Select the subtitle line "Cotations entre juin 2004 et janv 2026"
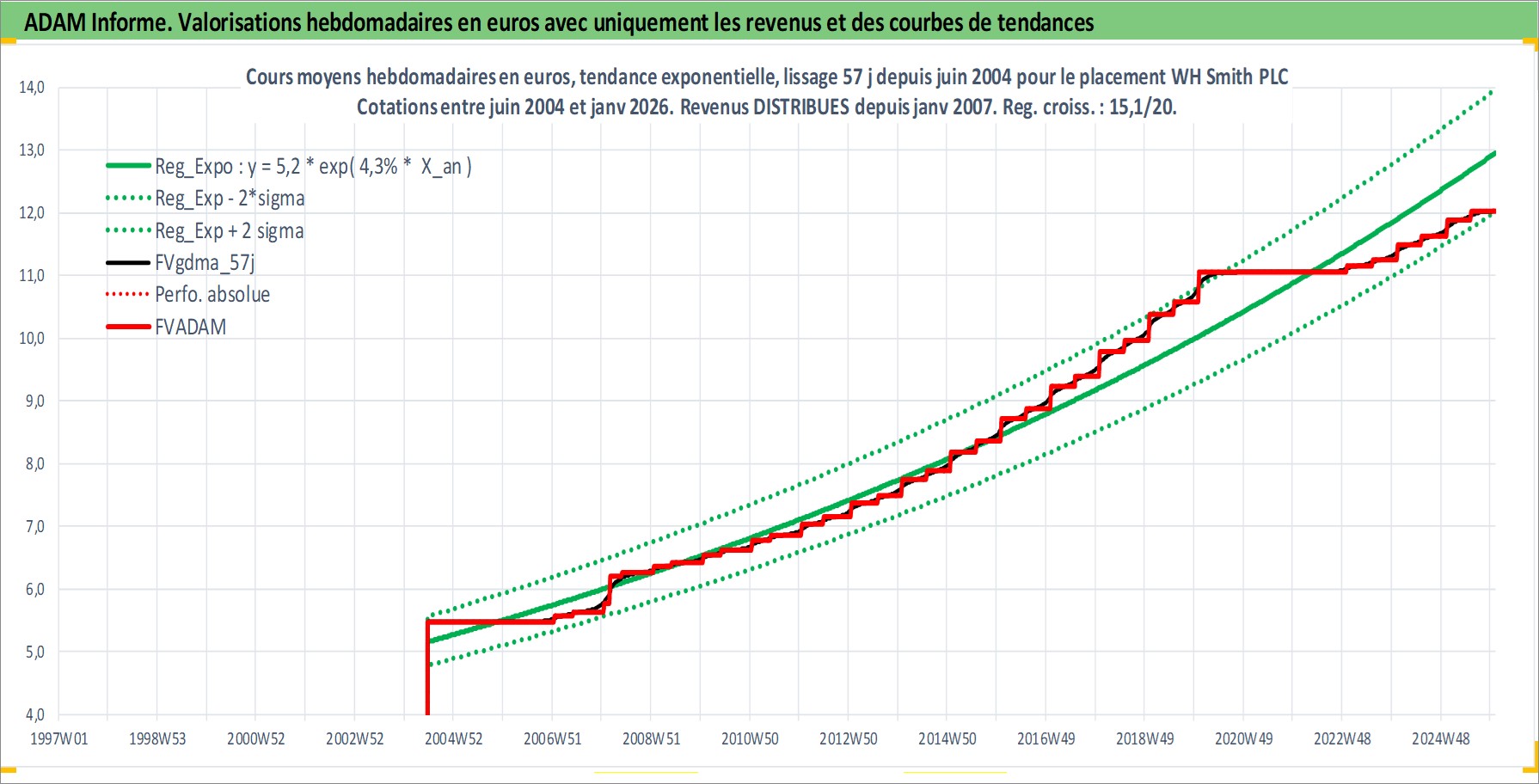1539x784 pixels. click(x=767, y=107)
